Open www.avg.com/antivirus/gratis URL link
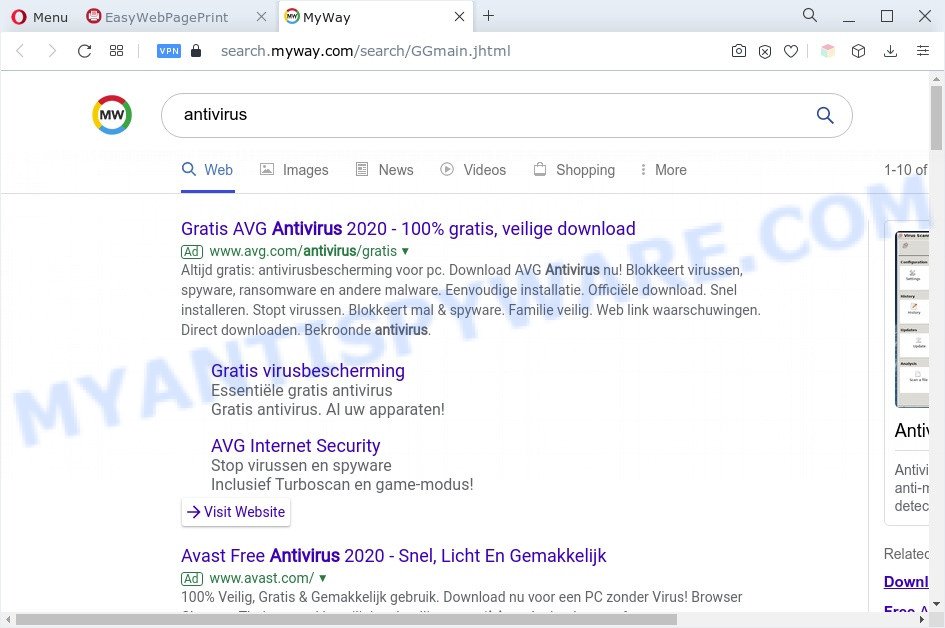The height and width of the screenshot is (628, 945). tap(303, 251)
